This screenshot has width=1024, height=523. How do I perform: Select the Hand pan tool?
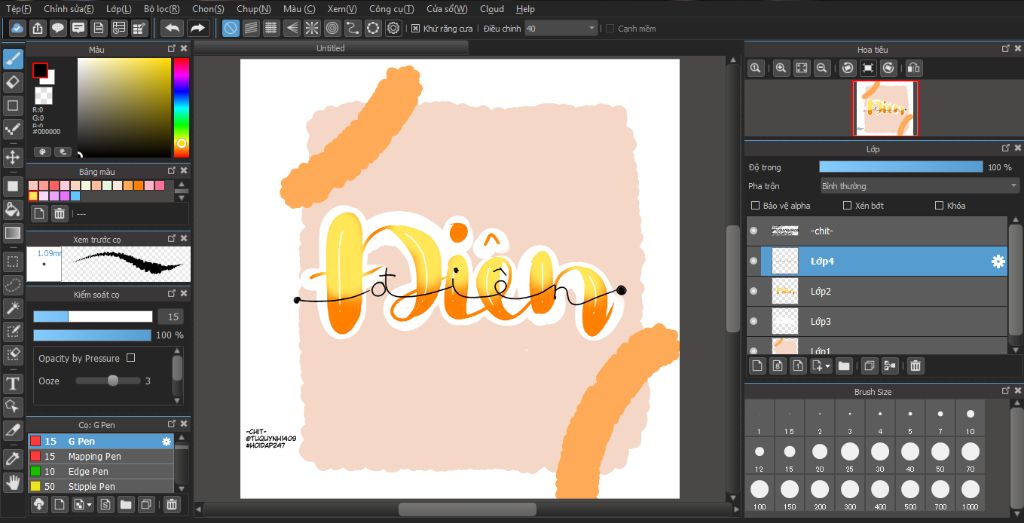click(x=12, y=483)
